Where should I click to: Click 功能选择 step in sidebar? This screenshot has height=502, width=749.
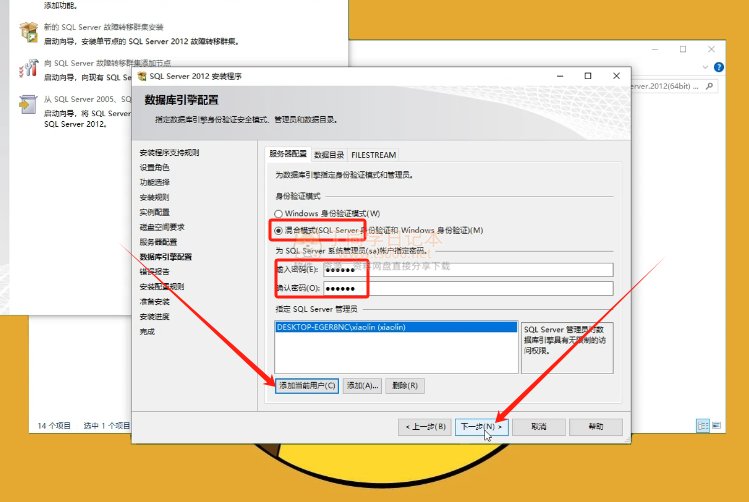click(x=154, y=182)
